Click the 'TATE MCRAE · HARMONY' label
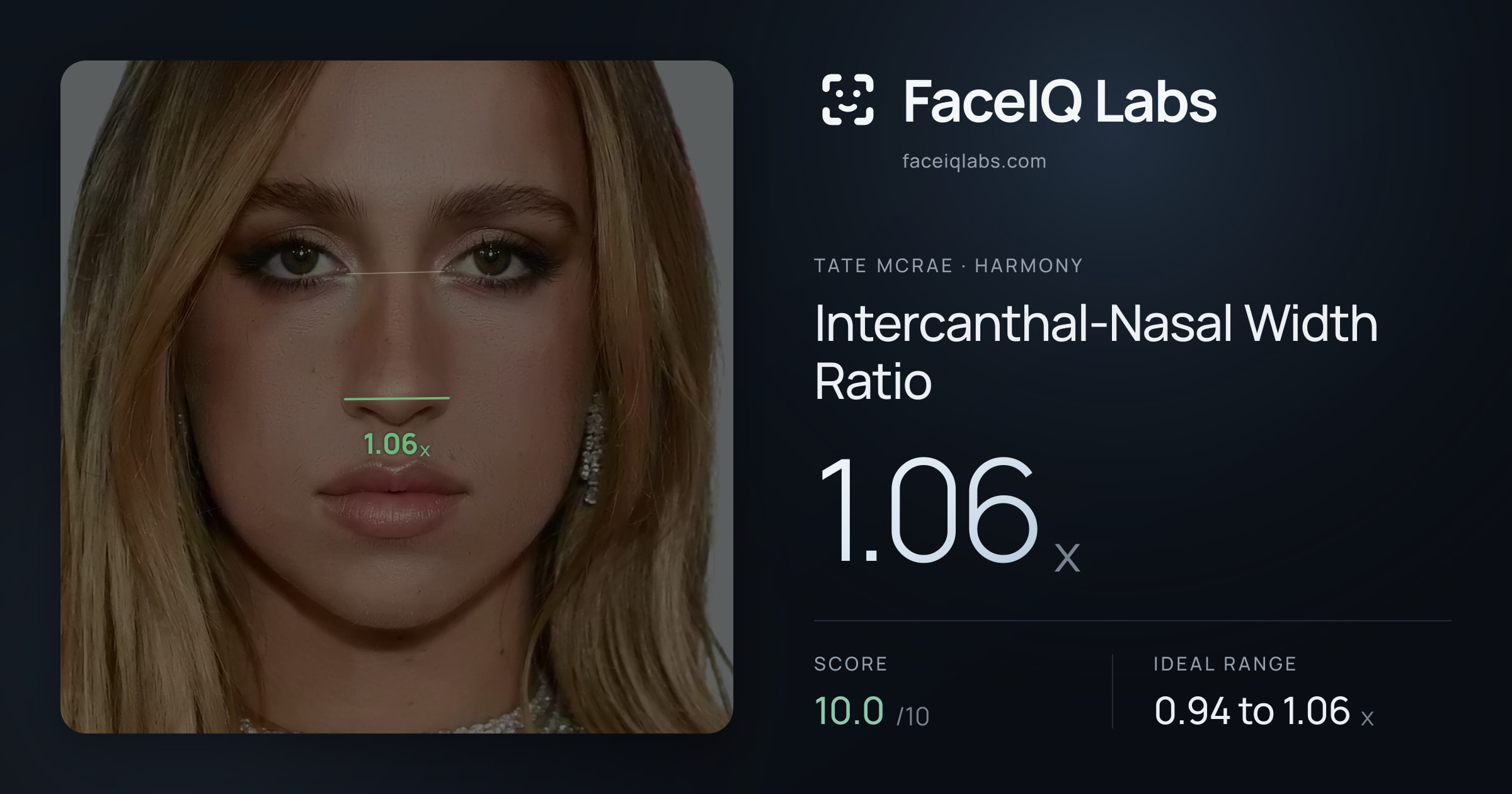 pyautogui.click(x=948, y=266)
